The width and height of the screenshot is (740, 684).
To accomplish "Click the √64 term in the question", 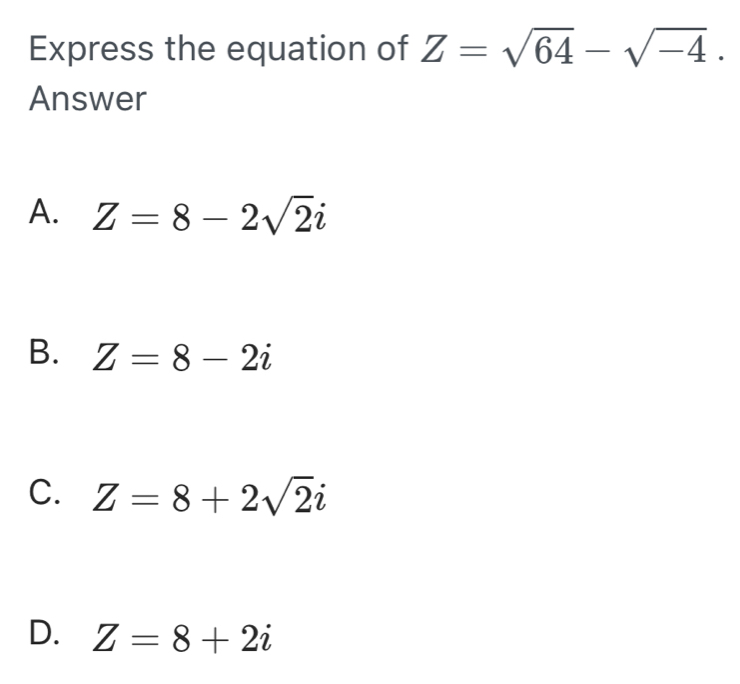I will click(x=538, y=48).
